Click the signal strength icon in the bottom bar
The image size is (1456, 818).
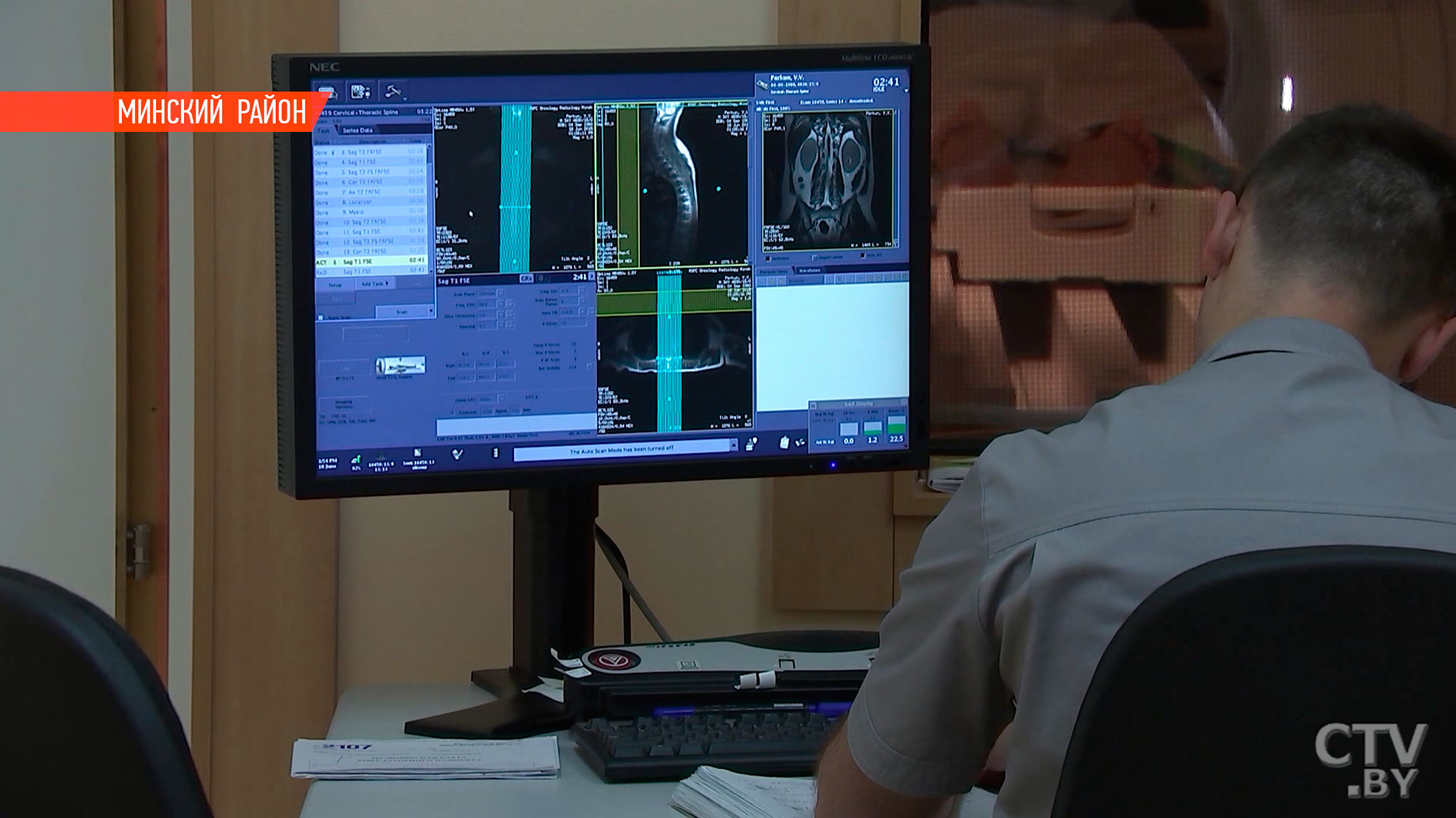[x=356, y=459]
